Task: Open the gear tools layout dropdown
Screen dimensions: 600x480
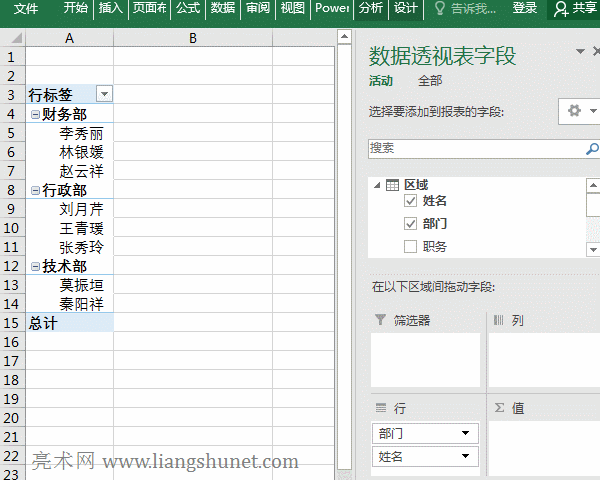Action: pyautogui.click(x=580, y=111)
